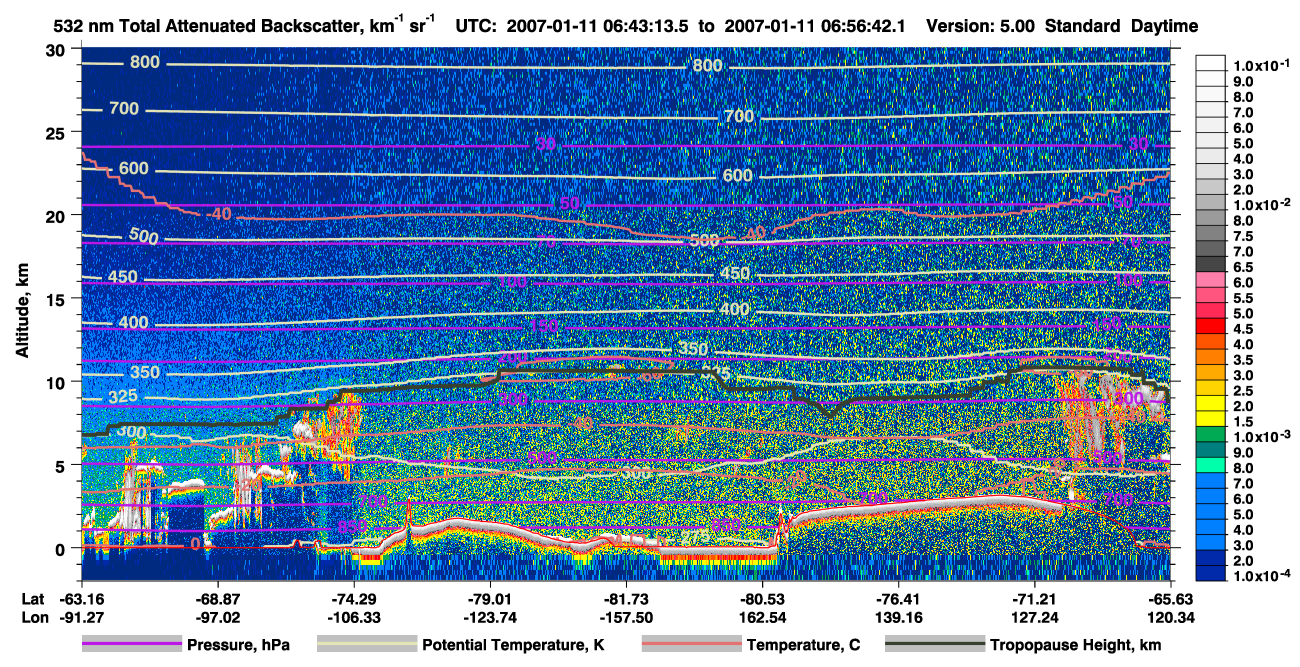This screenshot has height=667, width=1300.
Task: Click the dark Tropopause Height legend line sample
Action: pos(934,645)
